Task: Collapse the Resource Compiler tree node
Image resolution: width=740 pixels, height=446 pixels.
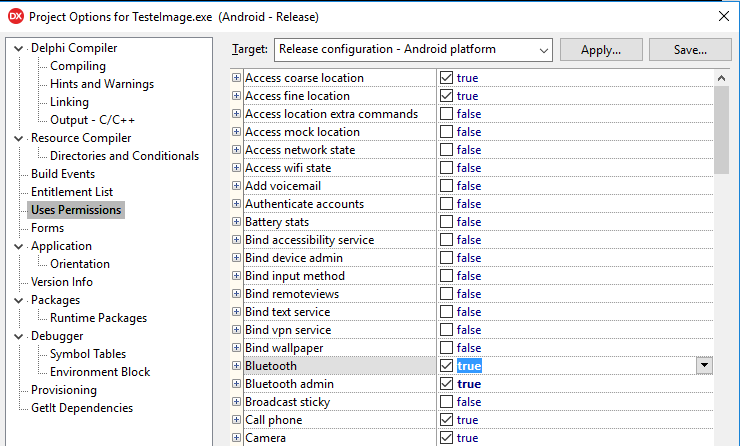Action: [x=18, y=138]
